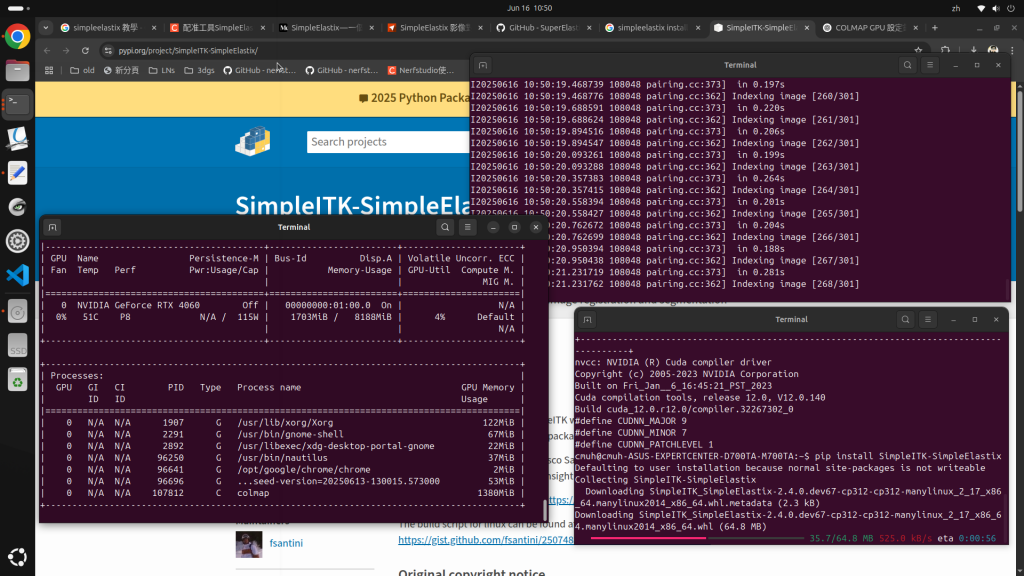Open the gist.github.com/fsantini link

(486, 540)
